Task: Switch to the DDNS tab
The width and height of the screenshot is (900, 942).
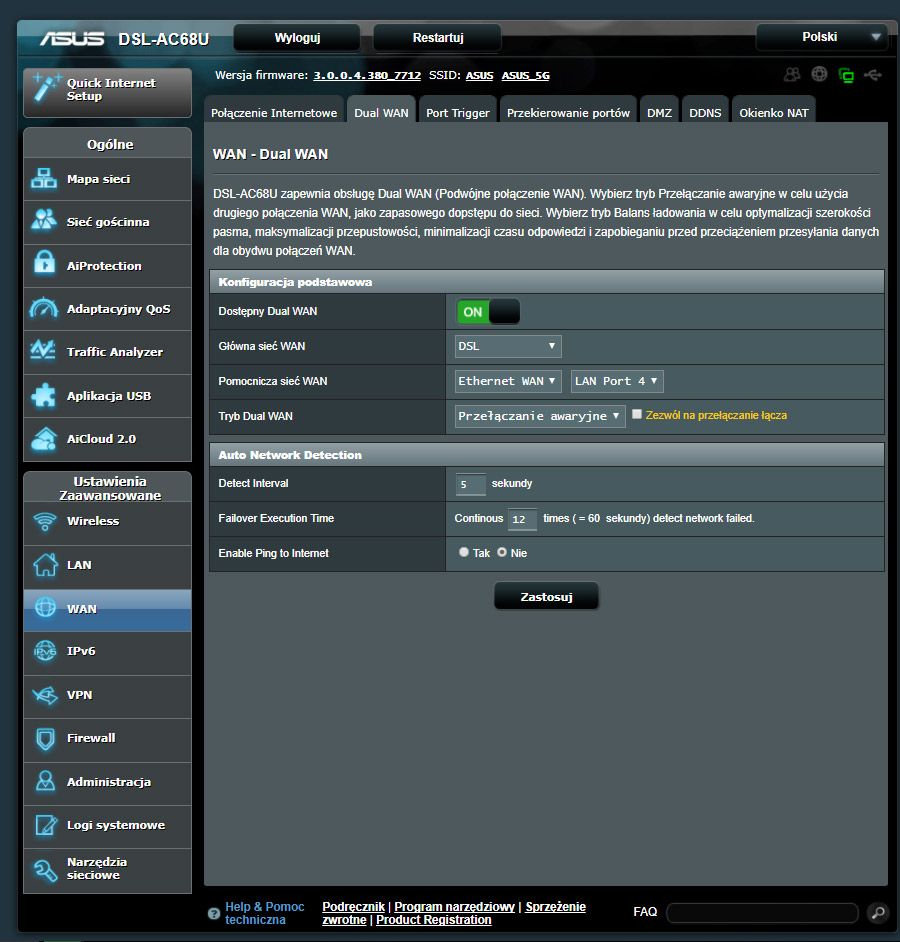Action: click(x=705, y=113)
